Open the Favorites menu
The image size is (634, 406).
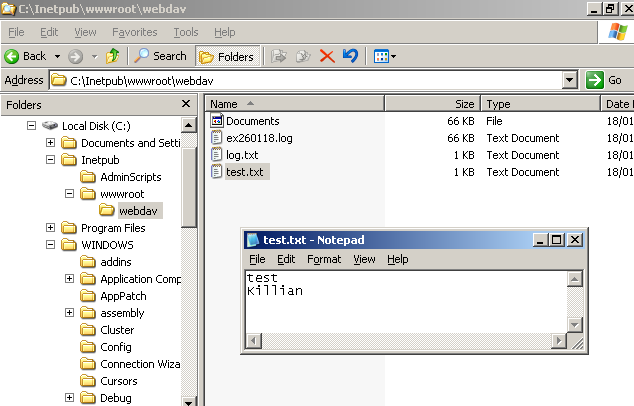tap(135, 32)
